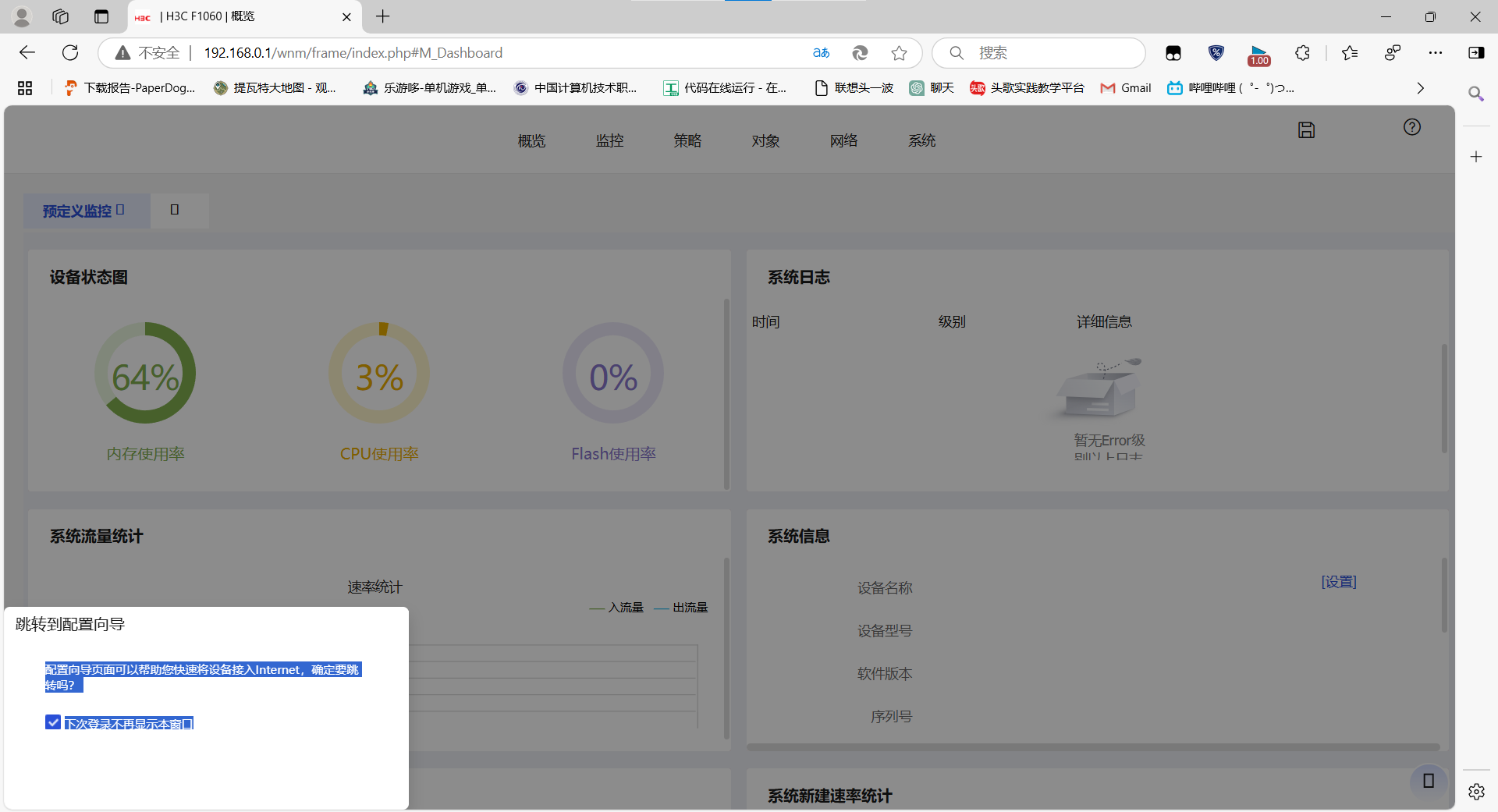Screen dimensions: 1498x812
Task: Click the floating button at page bottom-right
Action: 1429,781
